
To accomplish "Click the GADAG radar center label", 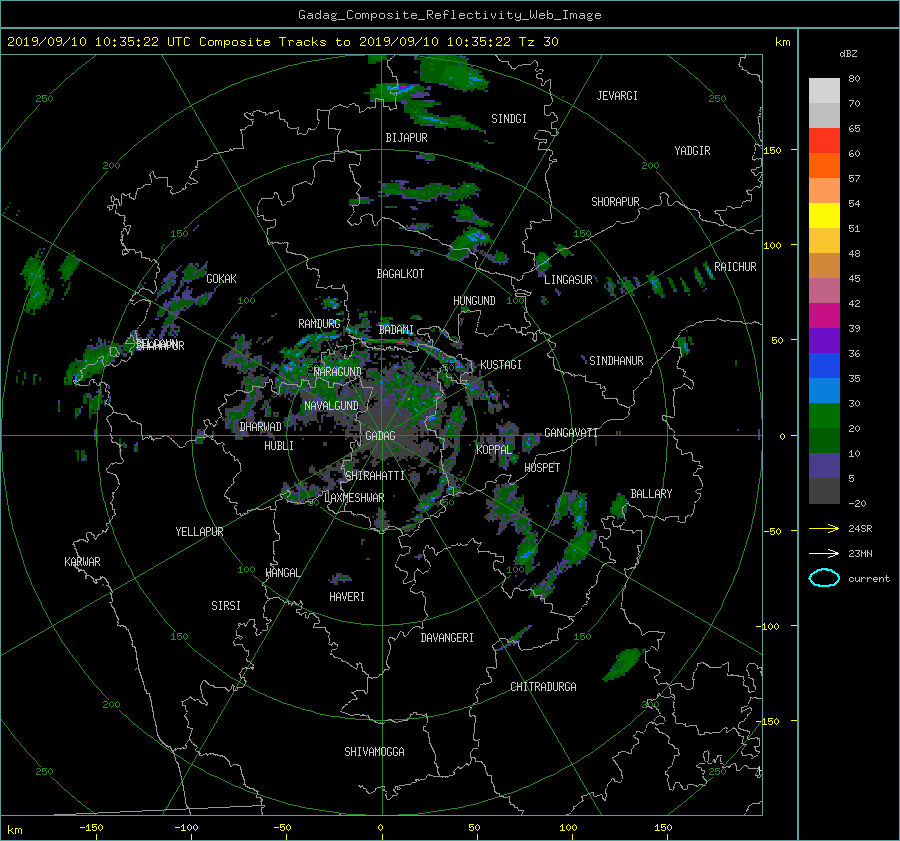I will (x=380, y=436).
